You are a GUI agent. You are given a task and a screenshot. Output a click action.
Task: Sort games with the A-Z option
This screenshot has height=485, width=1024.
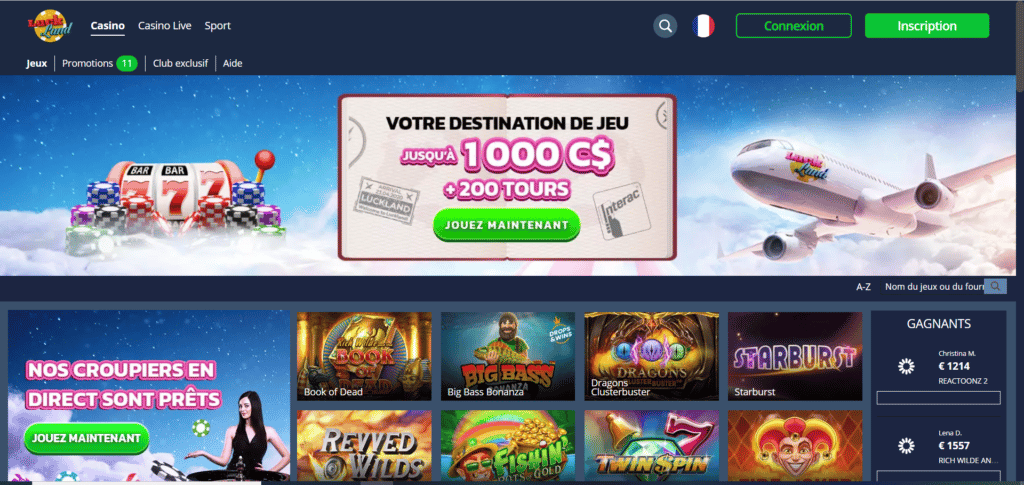pyautogui.click(x=863, y=287)
